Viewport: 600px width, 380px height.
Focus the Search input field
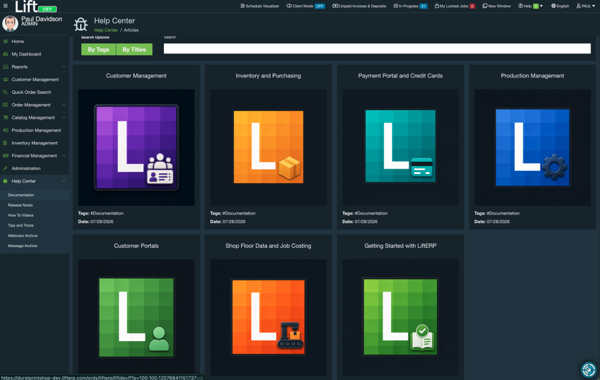tap(377, 48)
